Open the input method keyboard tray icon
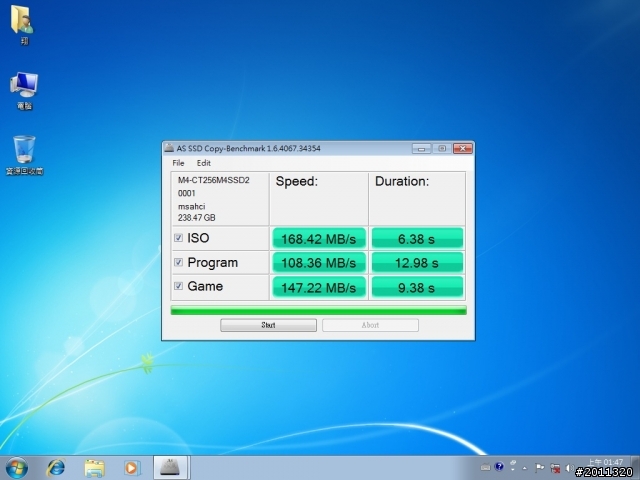Screen dimensions: 640x480 click(x=485, y=467)
